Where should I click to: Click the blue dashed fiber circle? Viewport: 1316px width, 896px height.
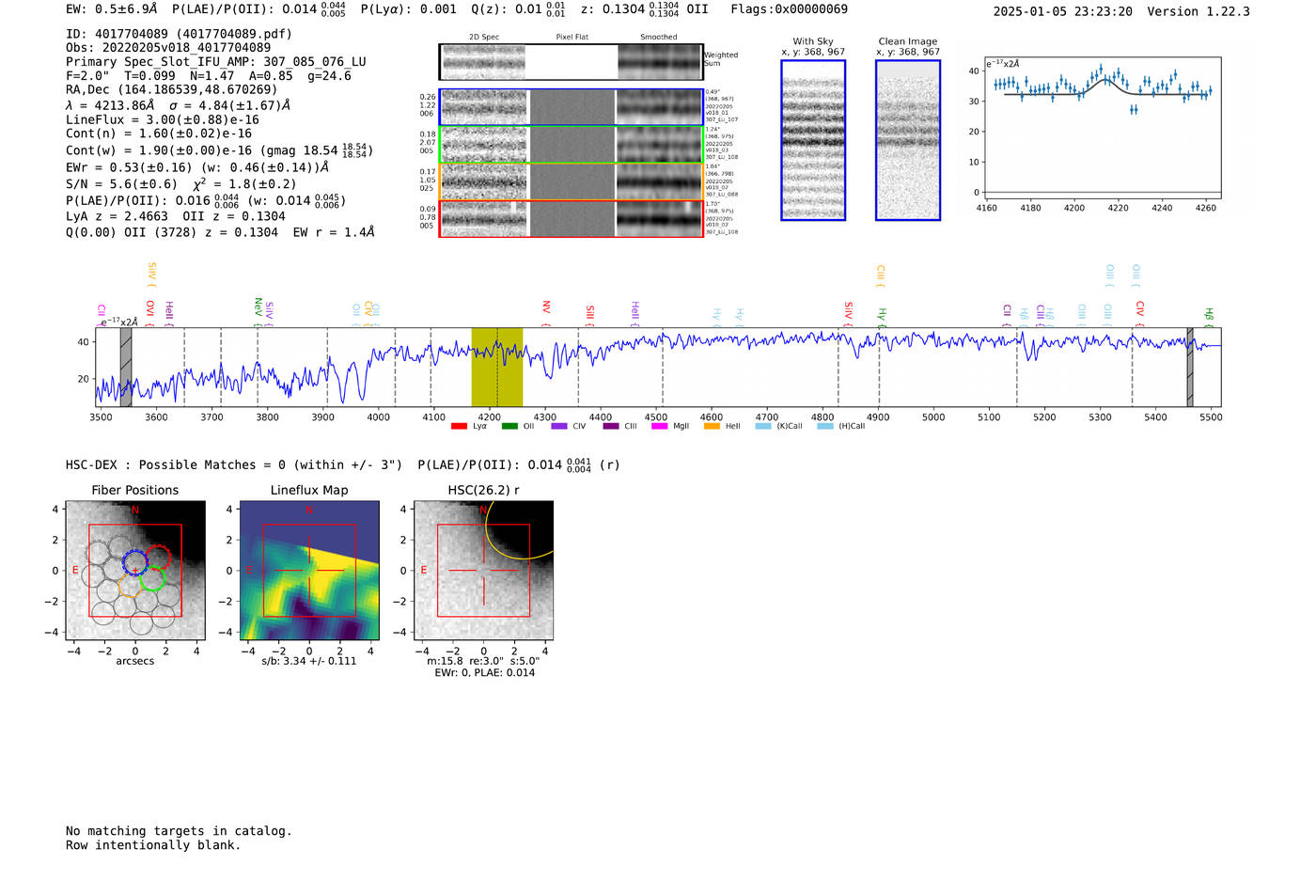[135, 563]
